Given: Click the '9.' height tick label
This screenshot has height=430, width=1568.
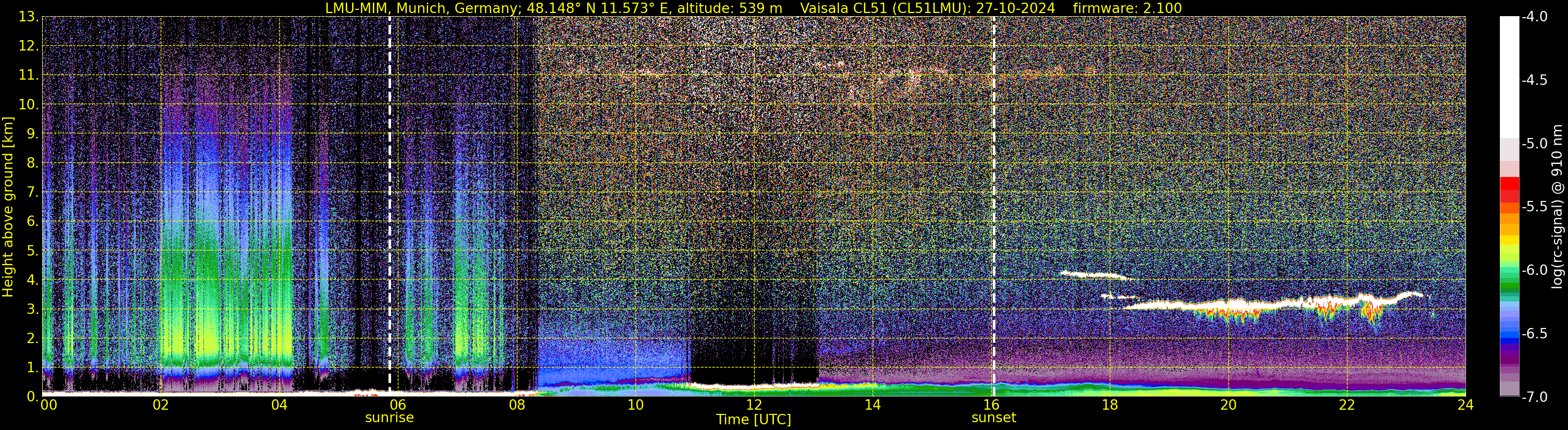Looking at the screenshot, I should (x=33, y=133).
